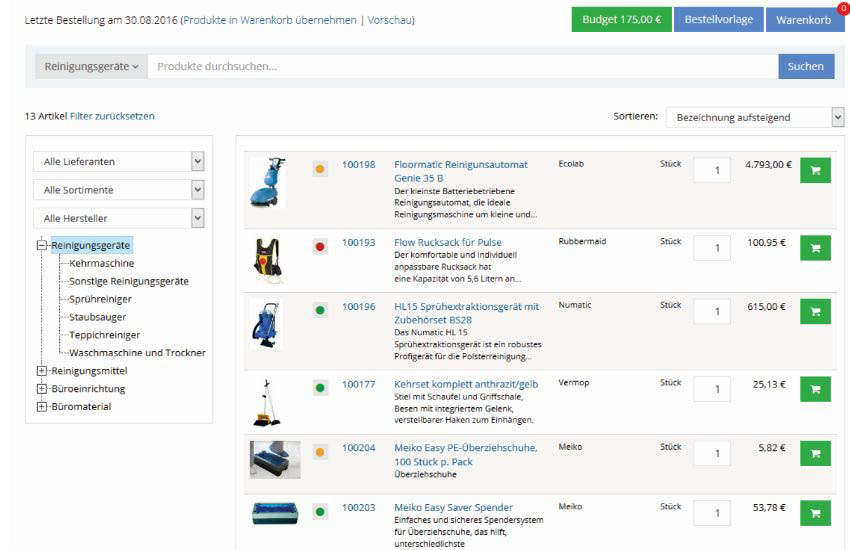Expand the Büromaterial category
Screen dimensions: 850x550
click(42, 407)
